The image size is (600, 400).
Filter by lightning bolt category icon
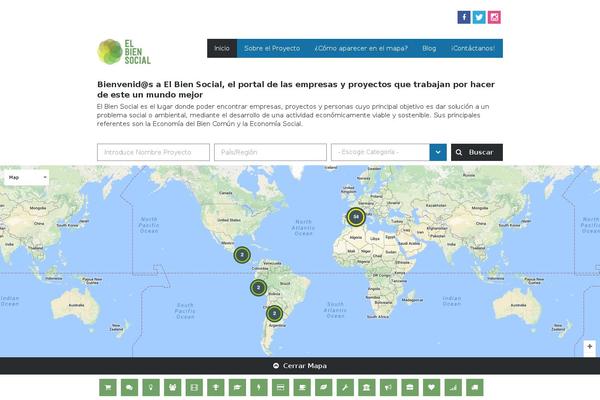[259, 387]
